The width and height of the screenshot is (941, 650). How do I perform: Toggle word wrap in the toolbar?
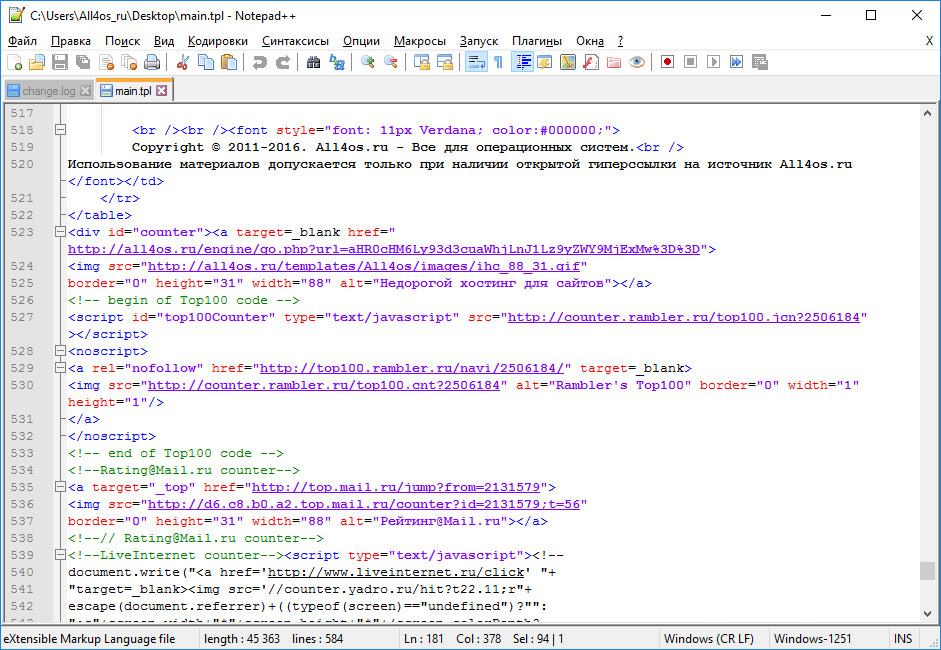tap(477, 62)
